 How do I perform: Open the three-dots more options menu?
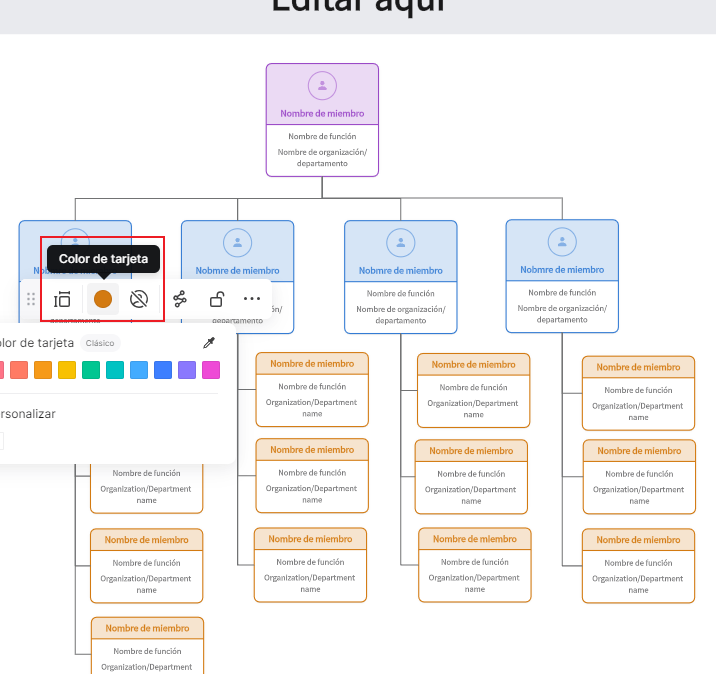[252, 299]
